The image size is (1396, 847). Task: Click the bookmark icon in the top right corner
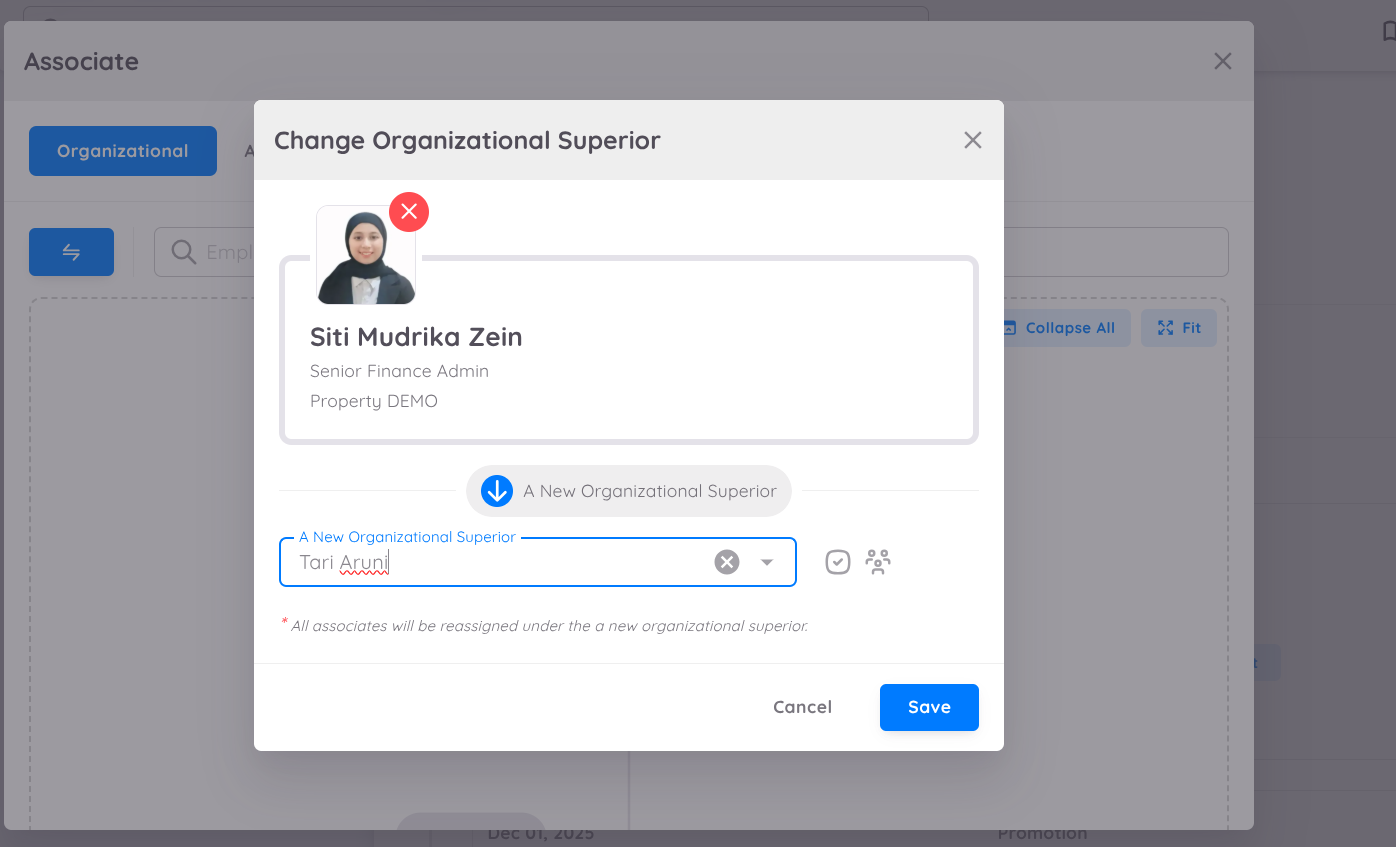click(1388, 33)
